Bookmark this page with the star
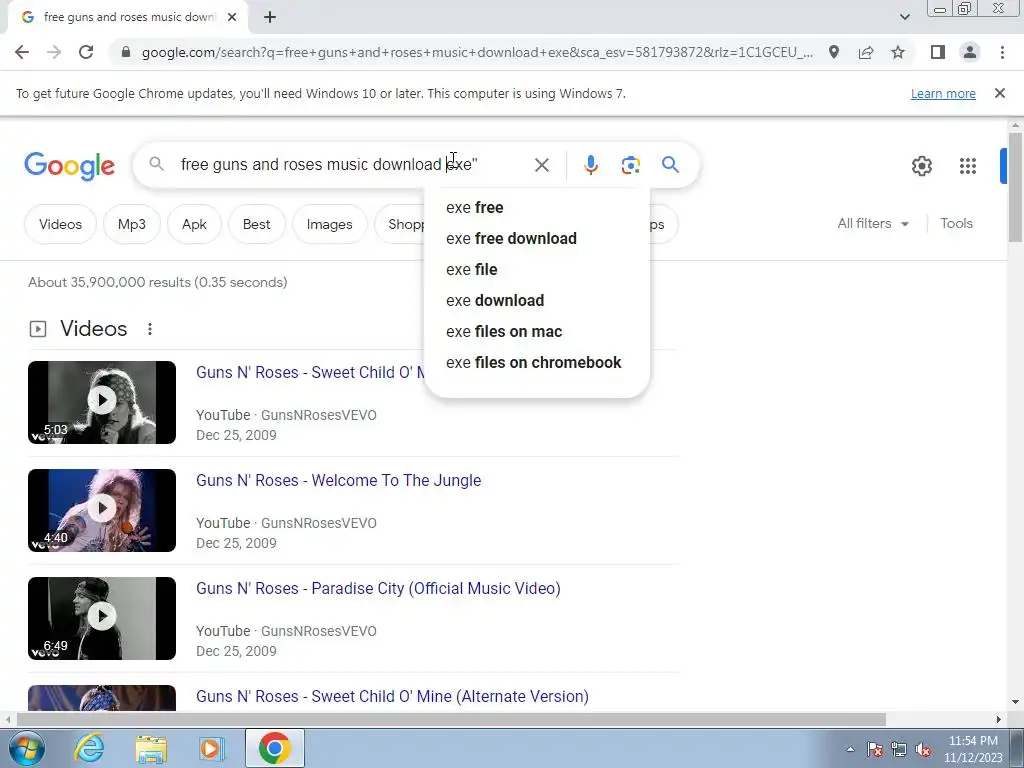The width and height of the screenshot is (1024, 768). click(x=898, y=52)
